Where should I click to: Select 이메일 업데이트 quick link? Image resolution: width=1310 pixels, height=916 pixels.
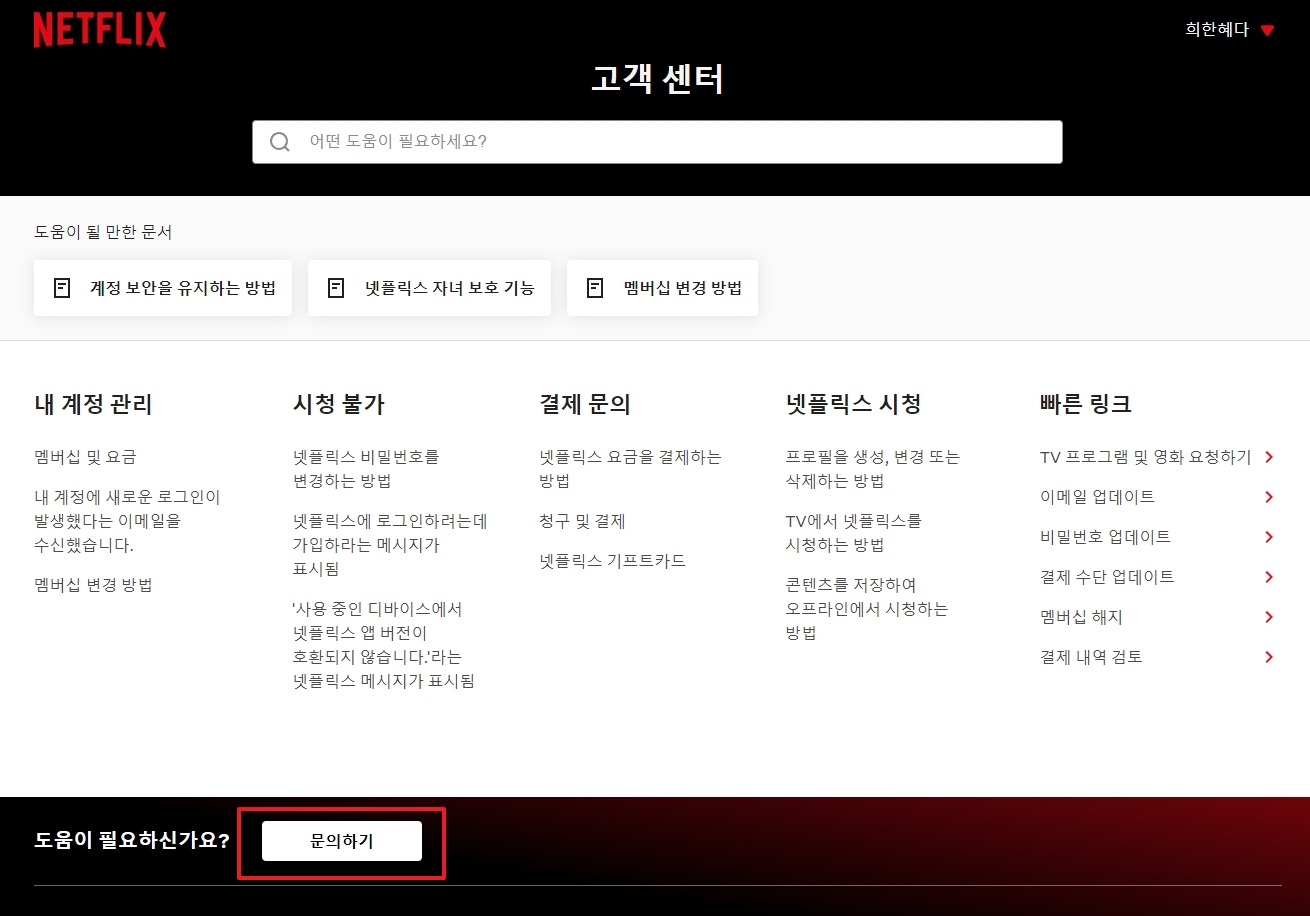point(1097,497)
